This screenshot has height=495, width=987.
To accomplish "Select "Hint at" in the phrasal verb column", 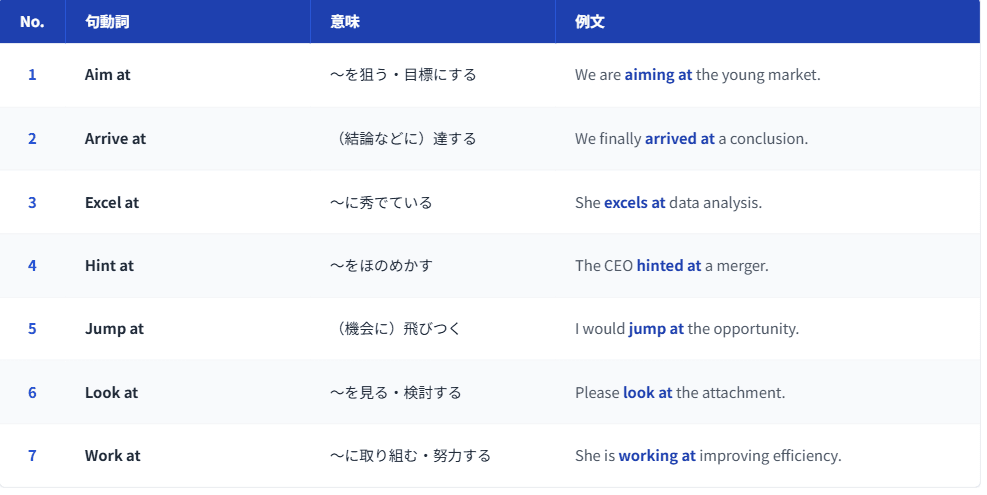I will (109, 266).
